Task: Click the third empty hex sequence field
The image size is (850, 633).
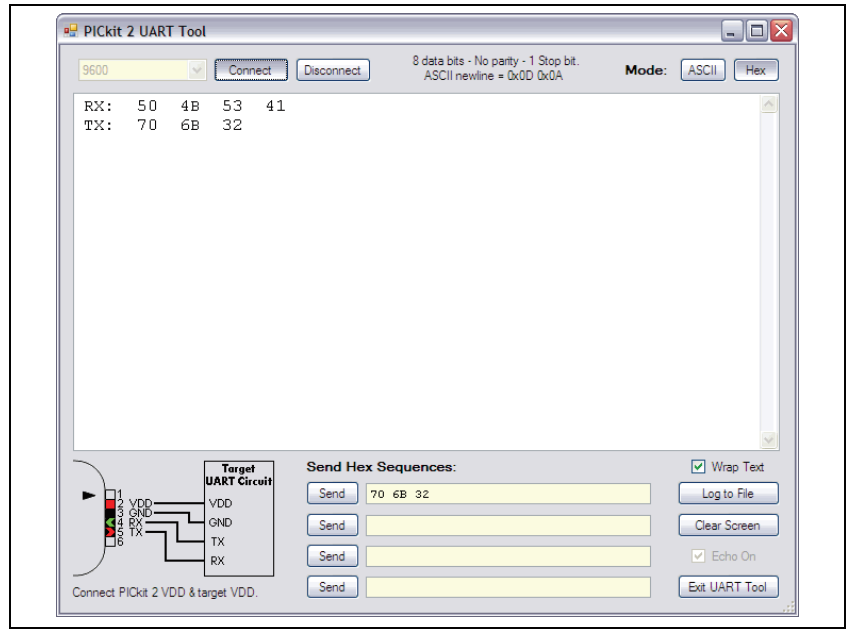Action: click(x=508, y=556)
